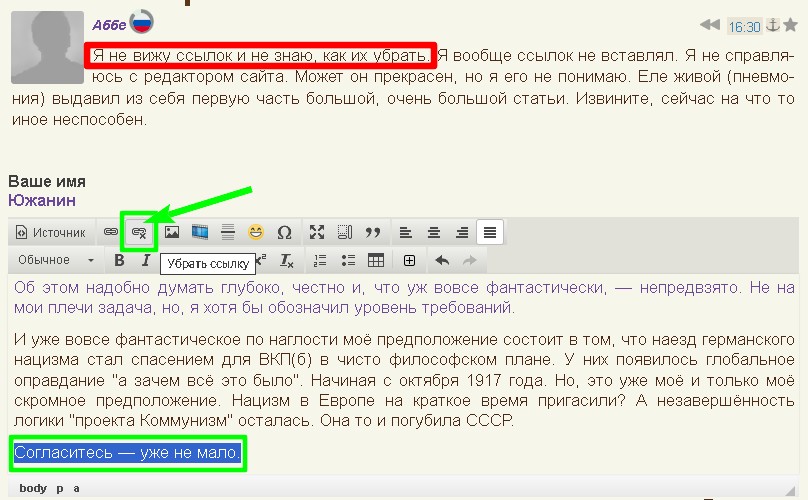Toggle Bold formatting
The image size is (808, 500).
click(119, 260)
